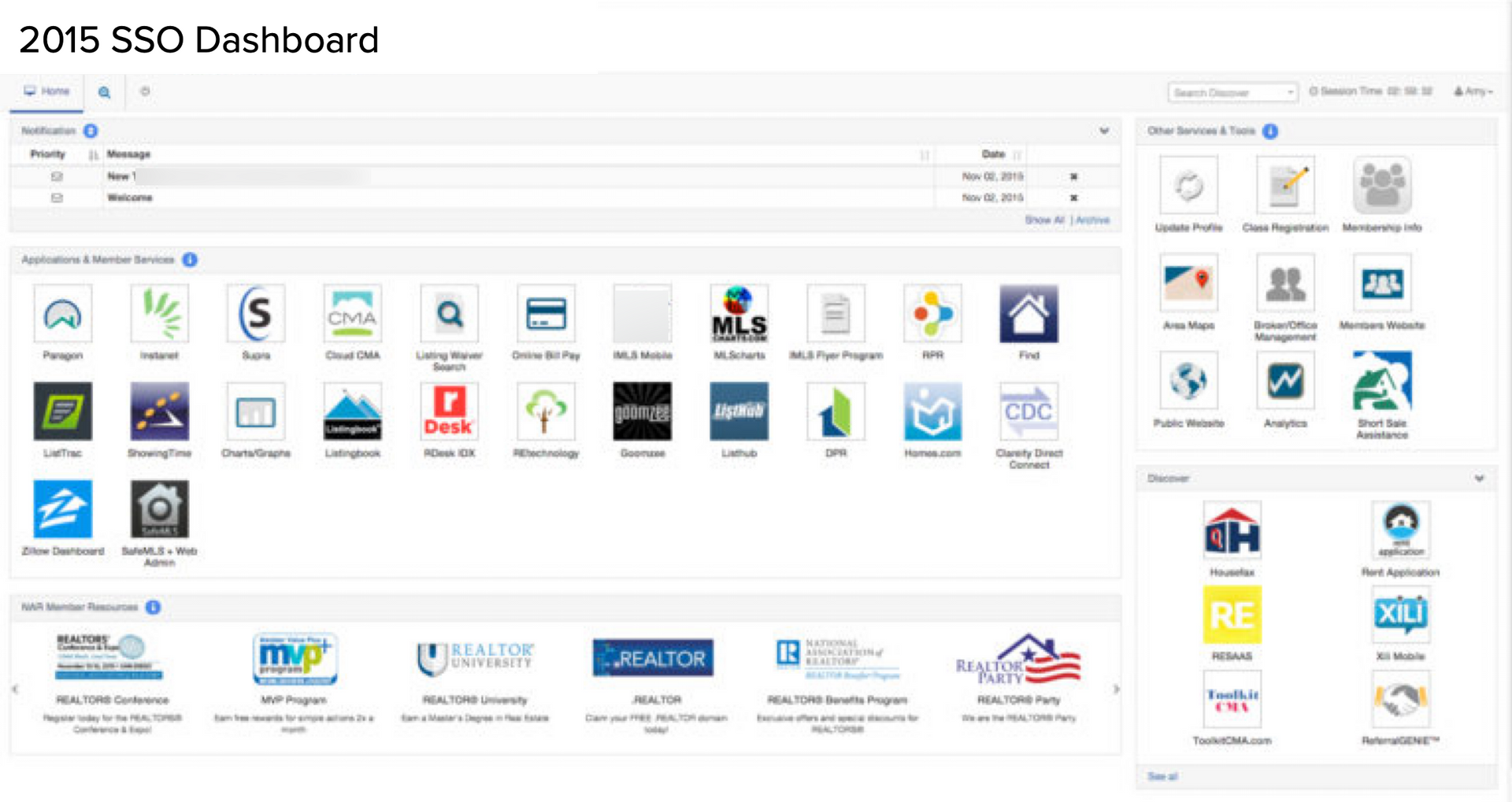Show info for Other Services & Tools

tap(1270, 131)
